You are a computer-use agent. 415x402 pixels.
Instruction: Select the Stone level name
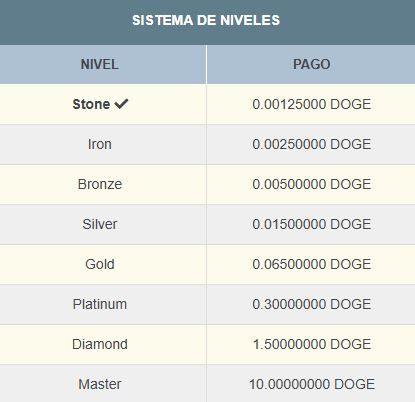click(x=91, y=104)
